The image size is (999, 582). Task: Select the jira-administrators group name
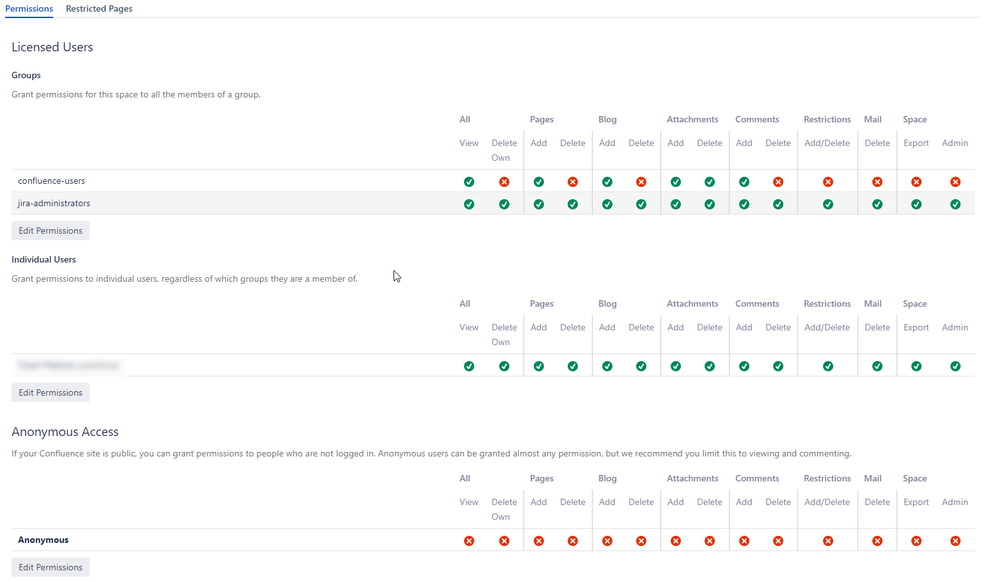coord(54,203)
